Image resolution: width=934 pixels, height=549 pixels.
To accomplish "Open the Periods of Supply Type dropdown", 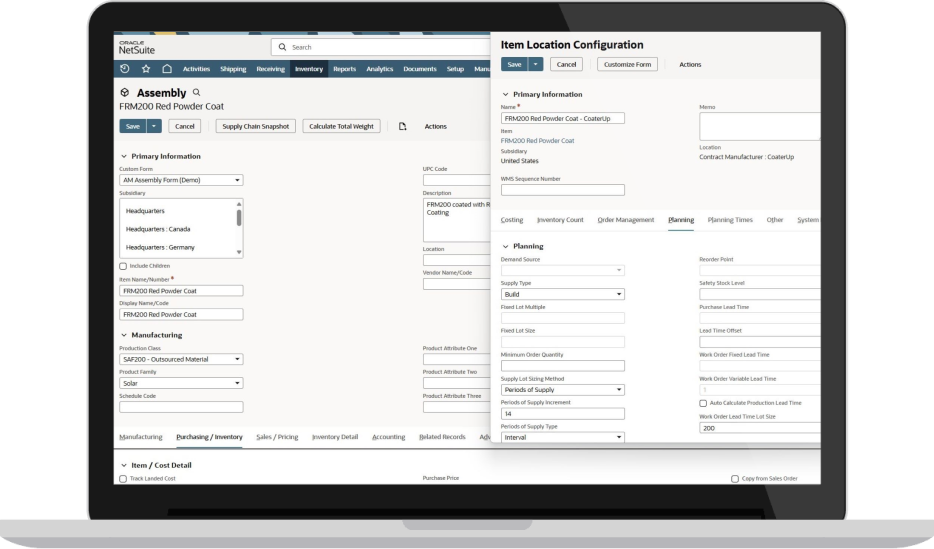I will click(563, 437).
